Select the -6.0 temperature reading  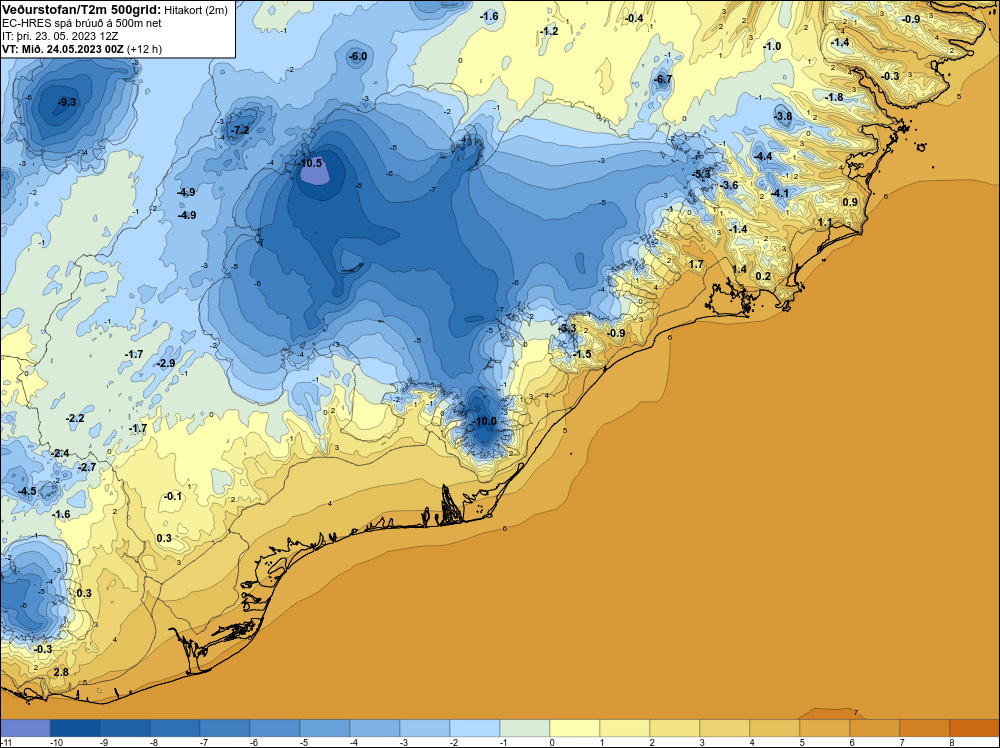(x=358, y=57)
